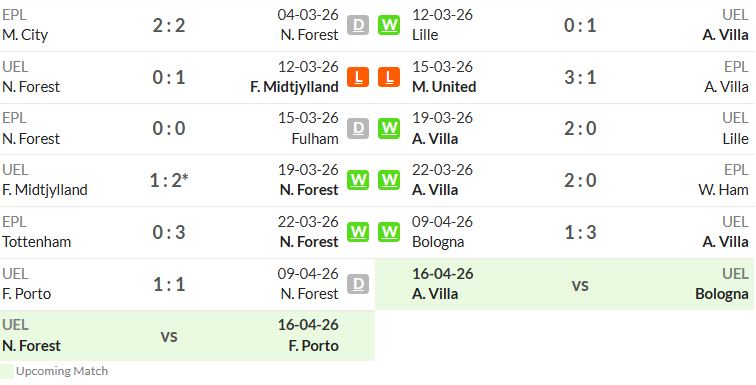
Task: Open the 0:3 score for Tottenham
Action: (169, 232)
